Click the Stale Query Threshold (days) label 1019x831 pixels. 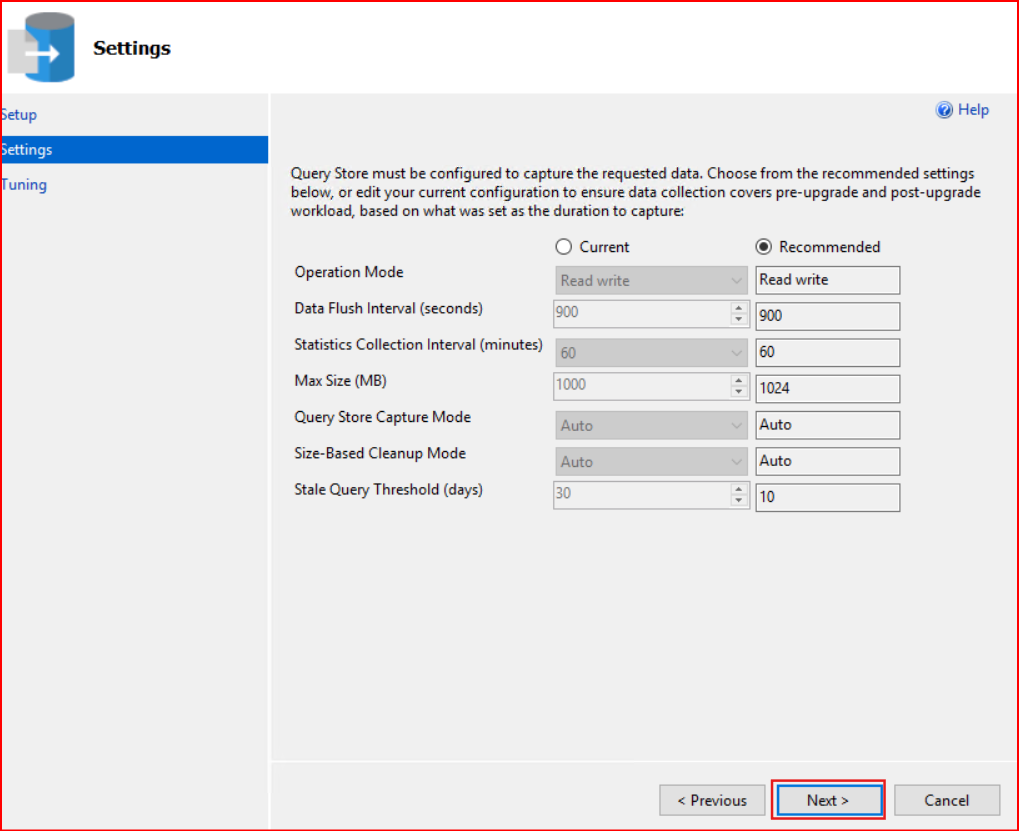(389, 490)
